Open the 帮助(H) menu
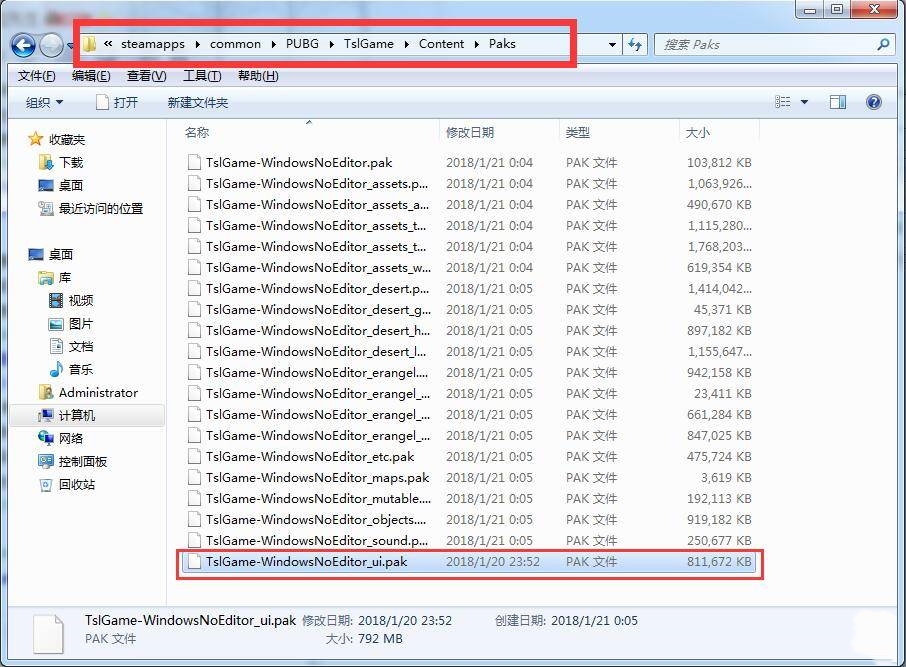The height and width of the screenshot is (667, 906). click(x=258, y=76)
